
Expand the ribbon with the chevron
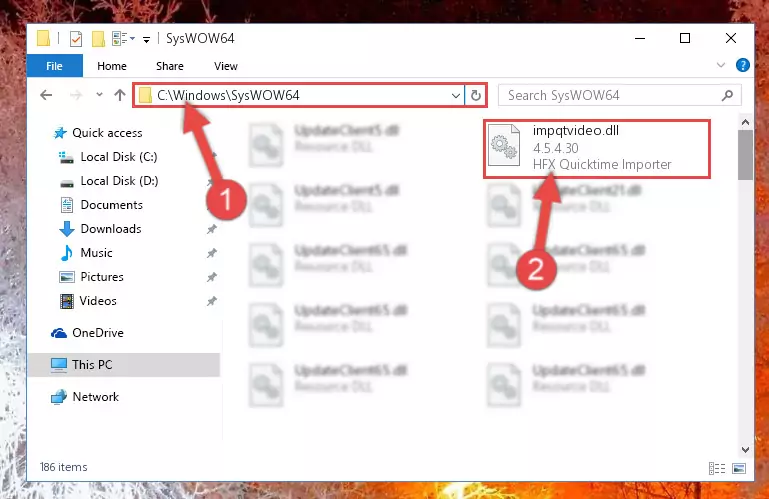coord(720,65)
